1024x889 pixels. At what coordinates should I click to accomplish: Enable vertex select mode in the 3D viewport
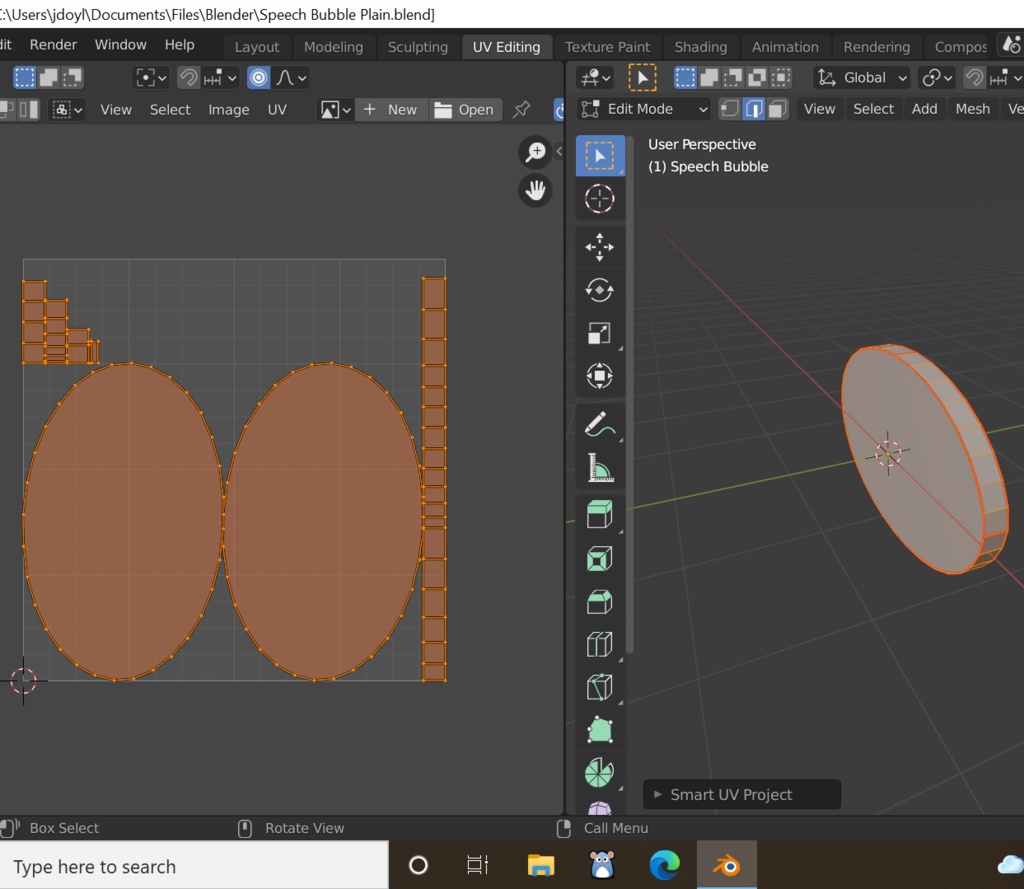coord(729,109)
